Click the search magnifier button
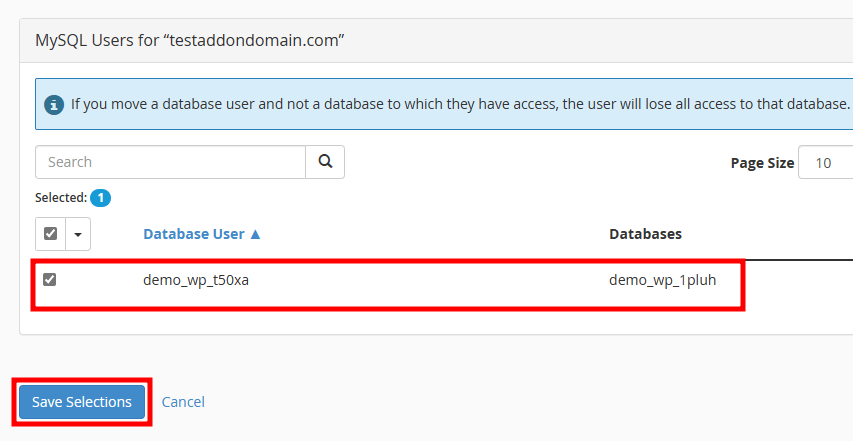This screenshot has height=441, width=853. (325, 162)
